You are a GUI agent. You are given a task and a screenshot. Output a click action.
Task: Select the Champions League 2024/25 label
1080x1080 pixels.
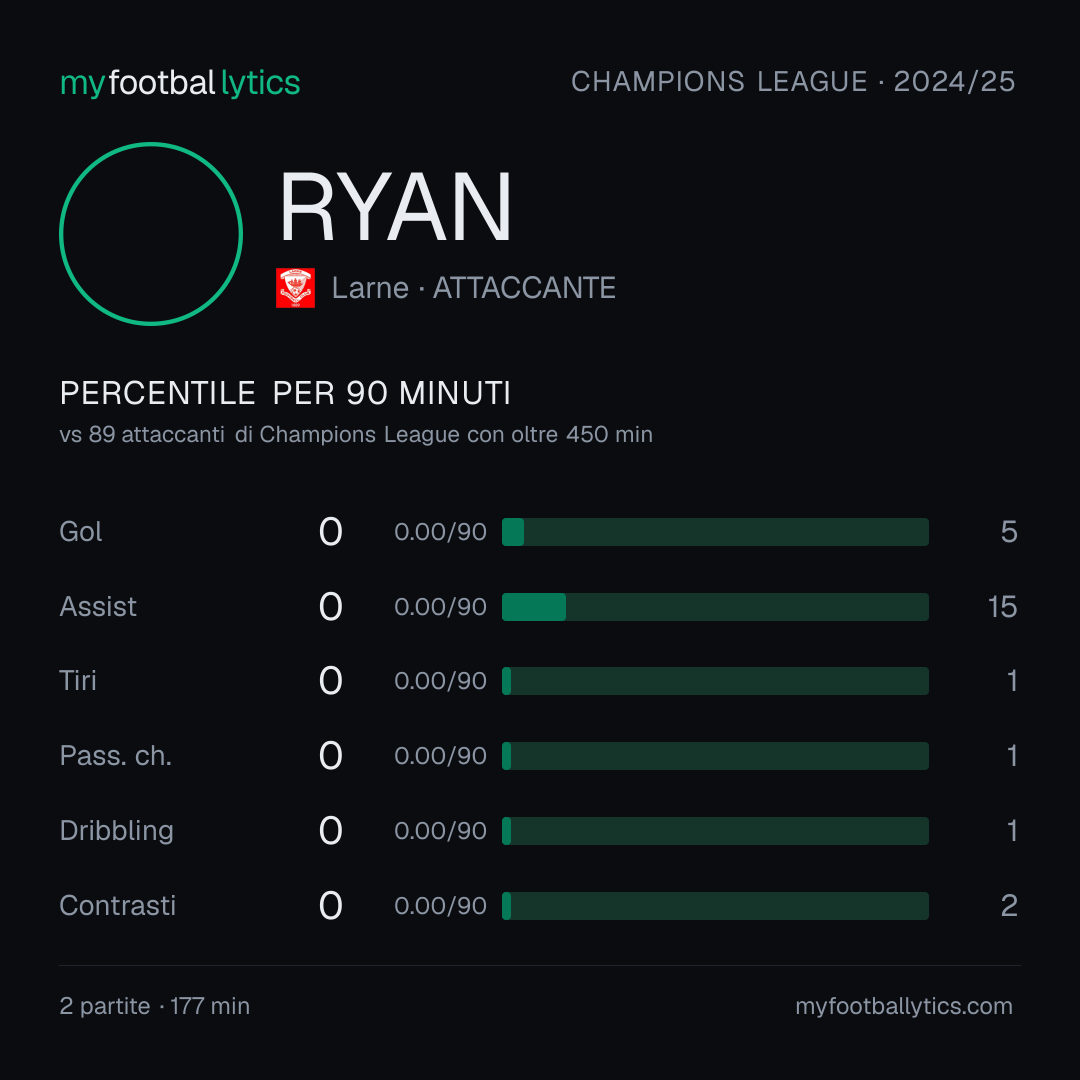click(x=793, y=81)
